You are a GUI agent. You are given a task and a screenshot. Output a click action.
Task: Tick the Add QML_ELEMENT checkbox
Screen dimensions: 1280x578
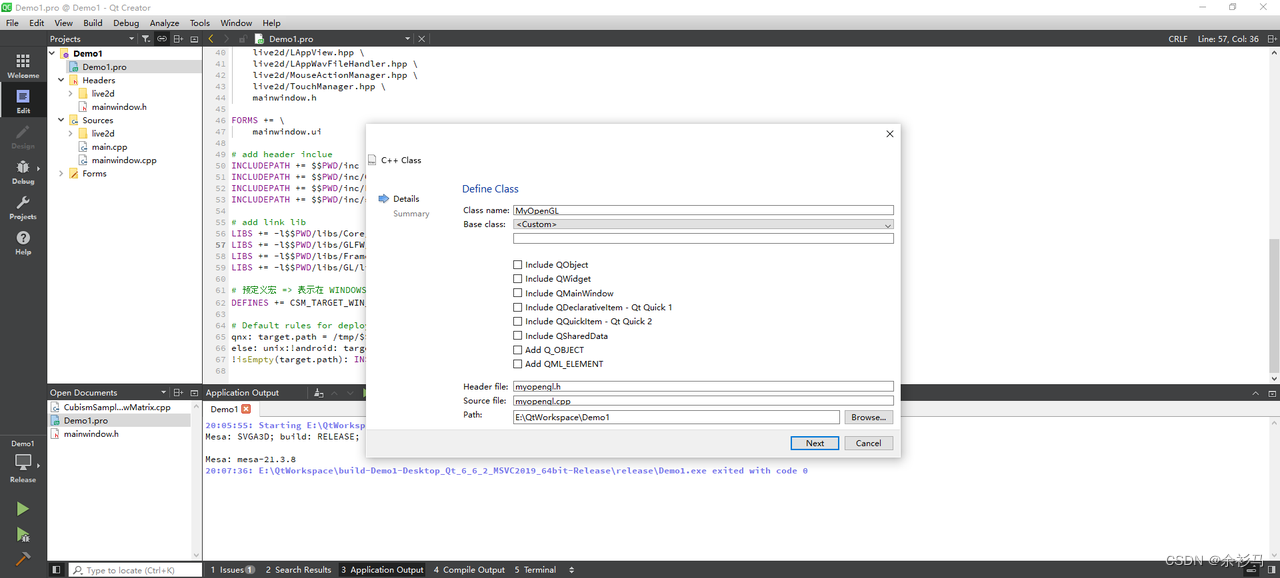518,364
